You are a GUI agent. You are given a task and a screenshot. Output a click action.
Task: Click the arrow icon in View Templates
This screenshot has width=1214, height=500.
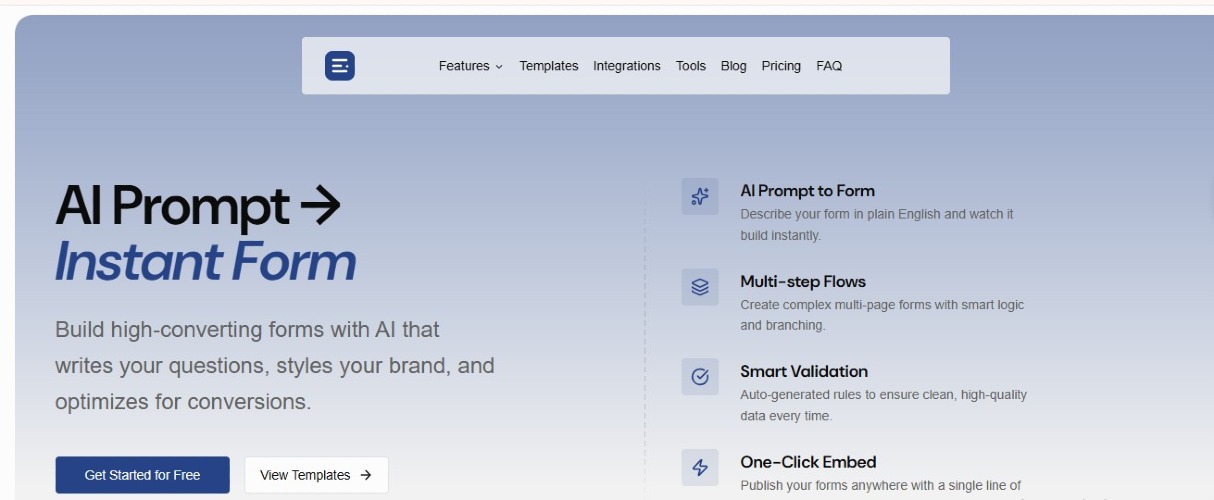[366, 475]
